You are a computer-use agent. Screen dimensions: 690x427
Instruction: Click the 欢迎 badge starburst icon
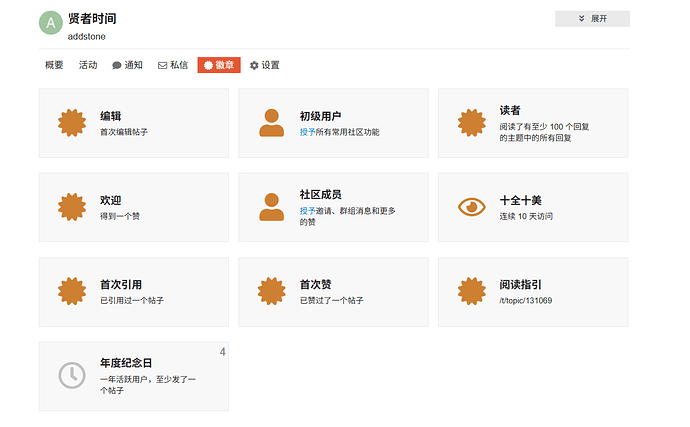point(72,207)
